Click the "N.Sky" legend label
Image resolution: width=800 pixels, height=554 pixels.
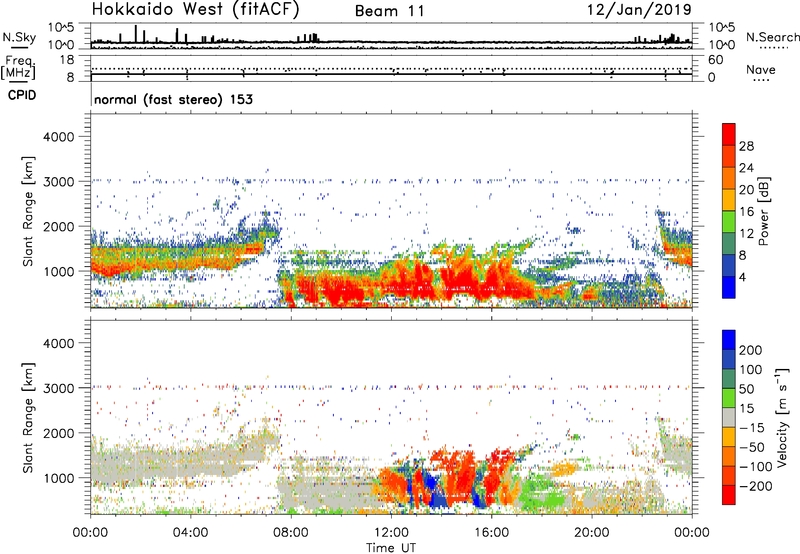click(x=19, y=37)
